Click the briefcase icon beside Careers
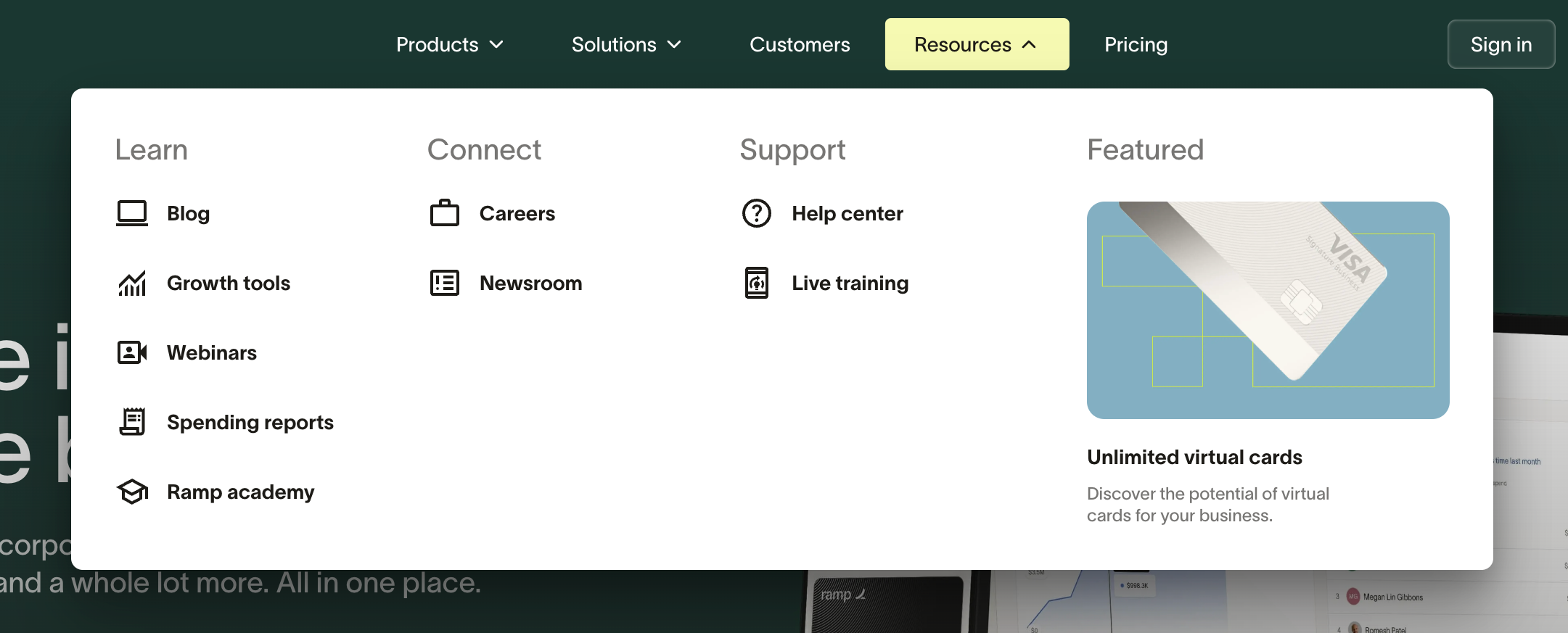The image size is (1568, 633). [x=445, y=213]
